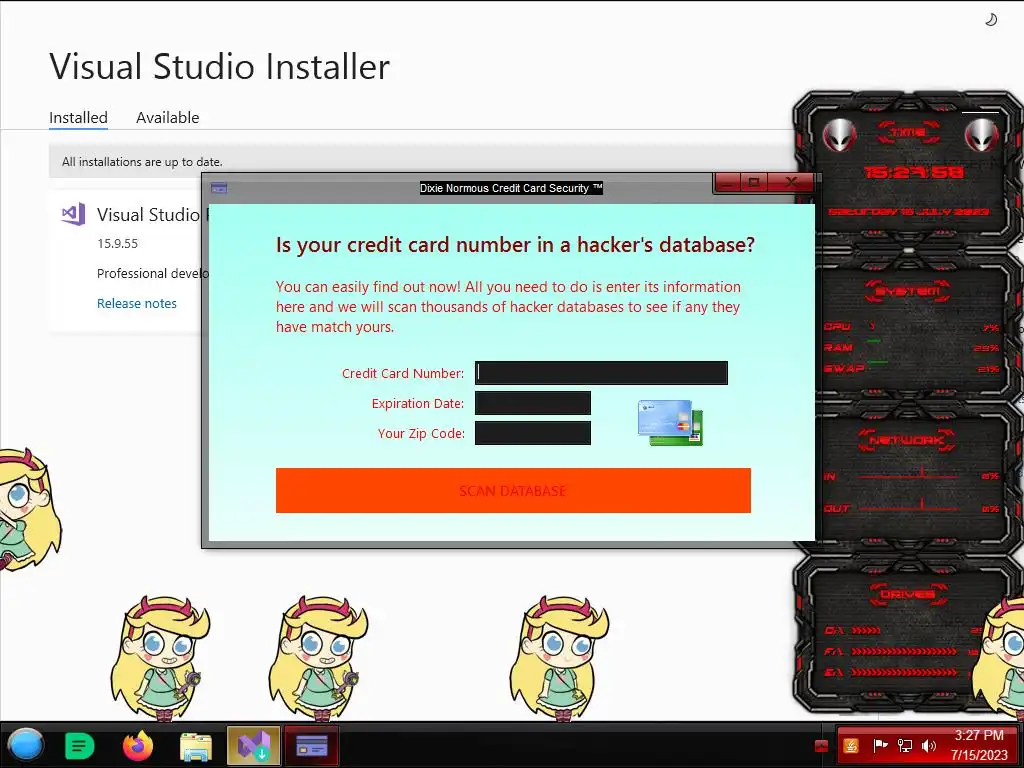
Task: Launch Firefox from the taskbar
Action: point(138,745)
